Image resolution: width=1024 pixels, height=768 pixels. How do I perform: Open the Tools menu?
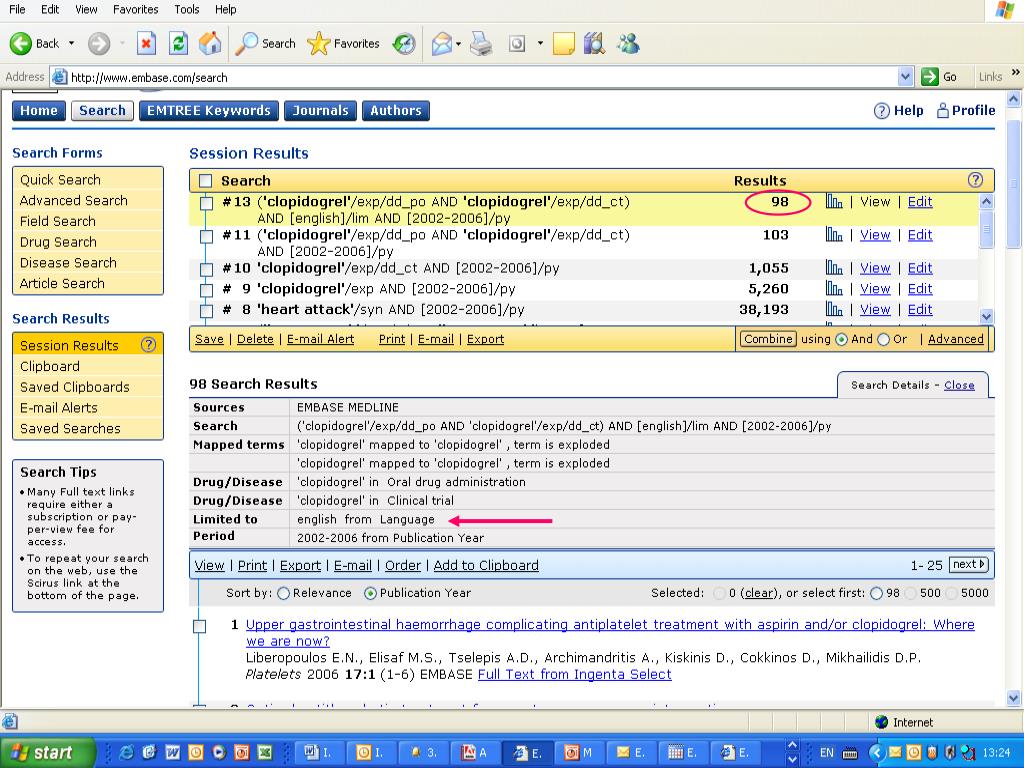[187, 9]
